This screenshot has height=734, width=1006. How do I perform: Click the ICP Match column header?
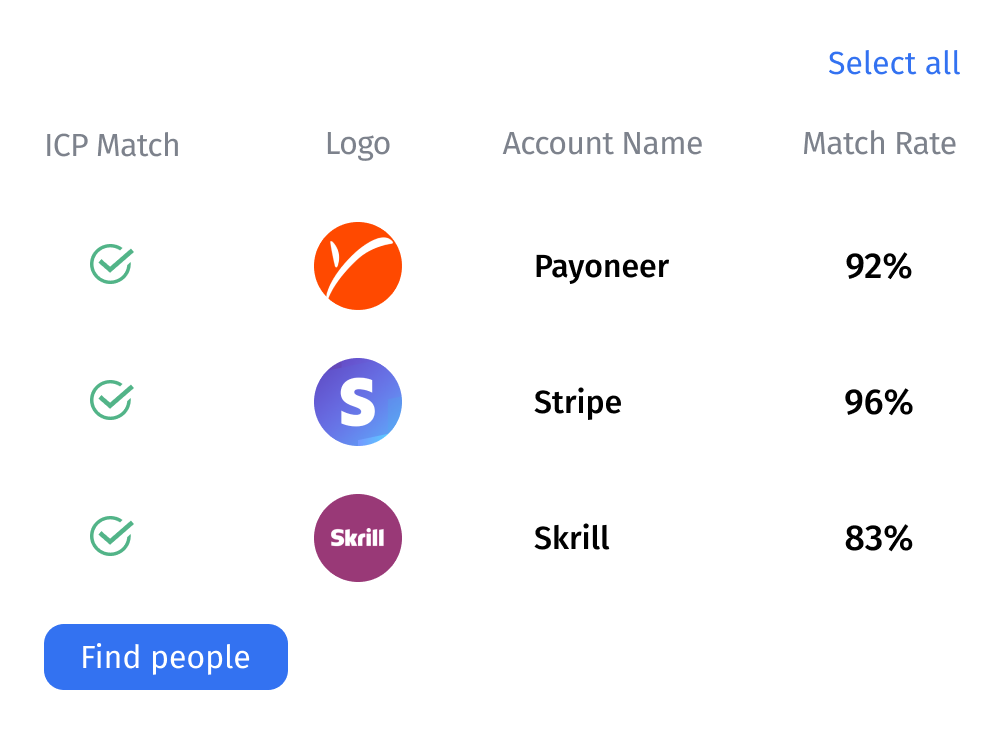(112, 145)
